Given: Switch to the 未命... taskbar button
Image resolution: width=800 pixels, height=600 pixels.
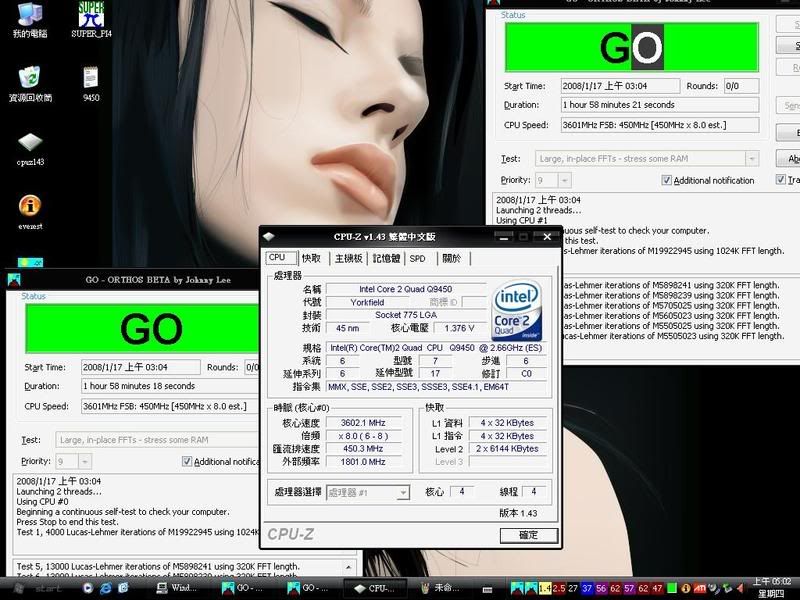Looking at the screenshot, I should click(440, 588).
